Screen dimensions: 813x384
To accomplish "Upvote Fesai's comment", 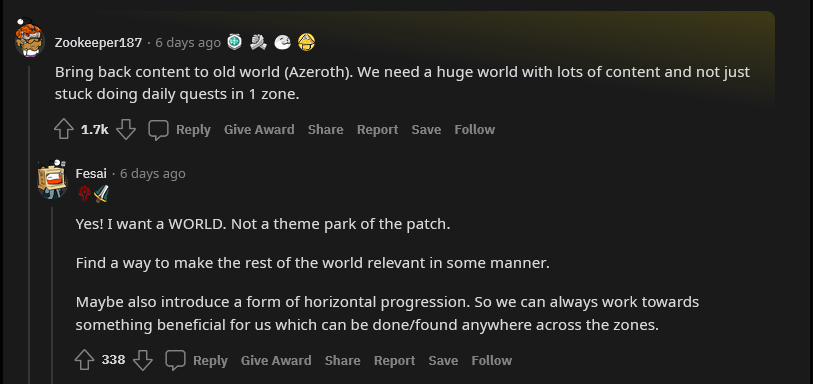I will (85, 360).
